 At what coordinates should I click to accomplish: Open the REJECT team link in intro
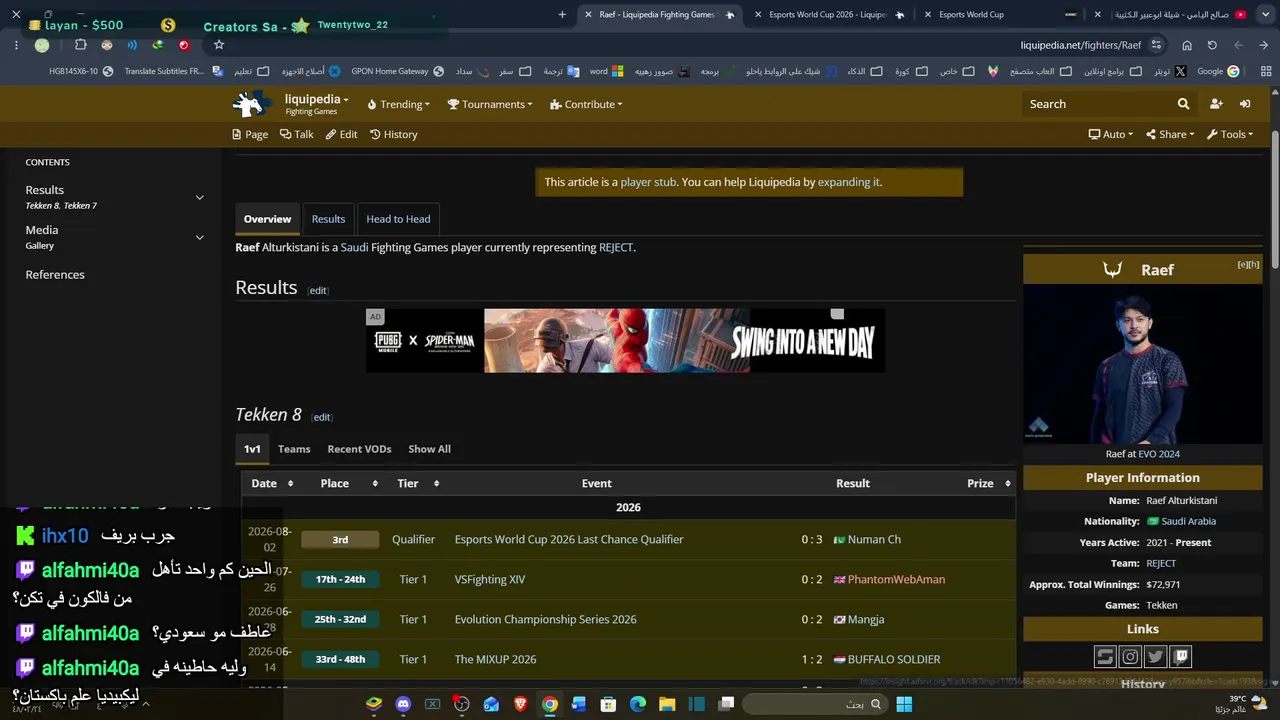(x=616, y=247)
